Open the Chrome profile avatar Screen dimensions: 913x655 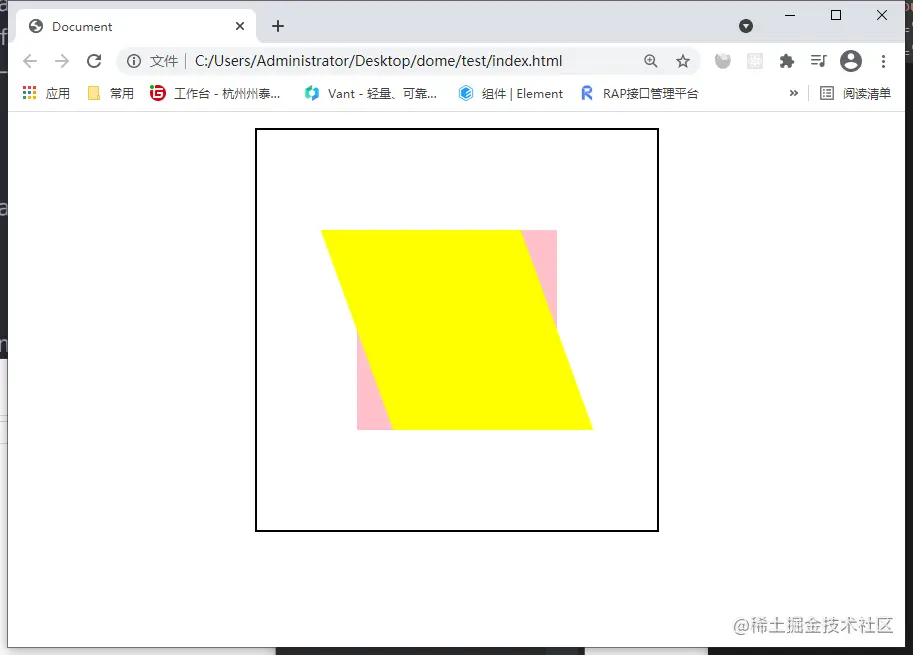[851, 61]
